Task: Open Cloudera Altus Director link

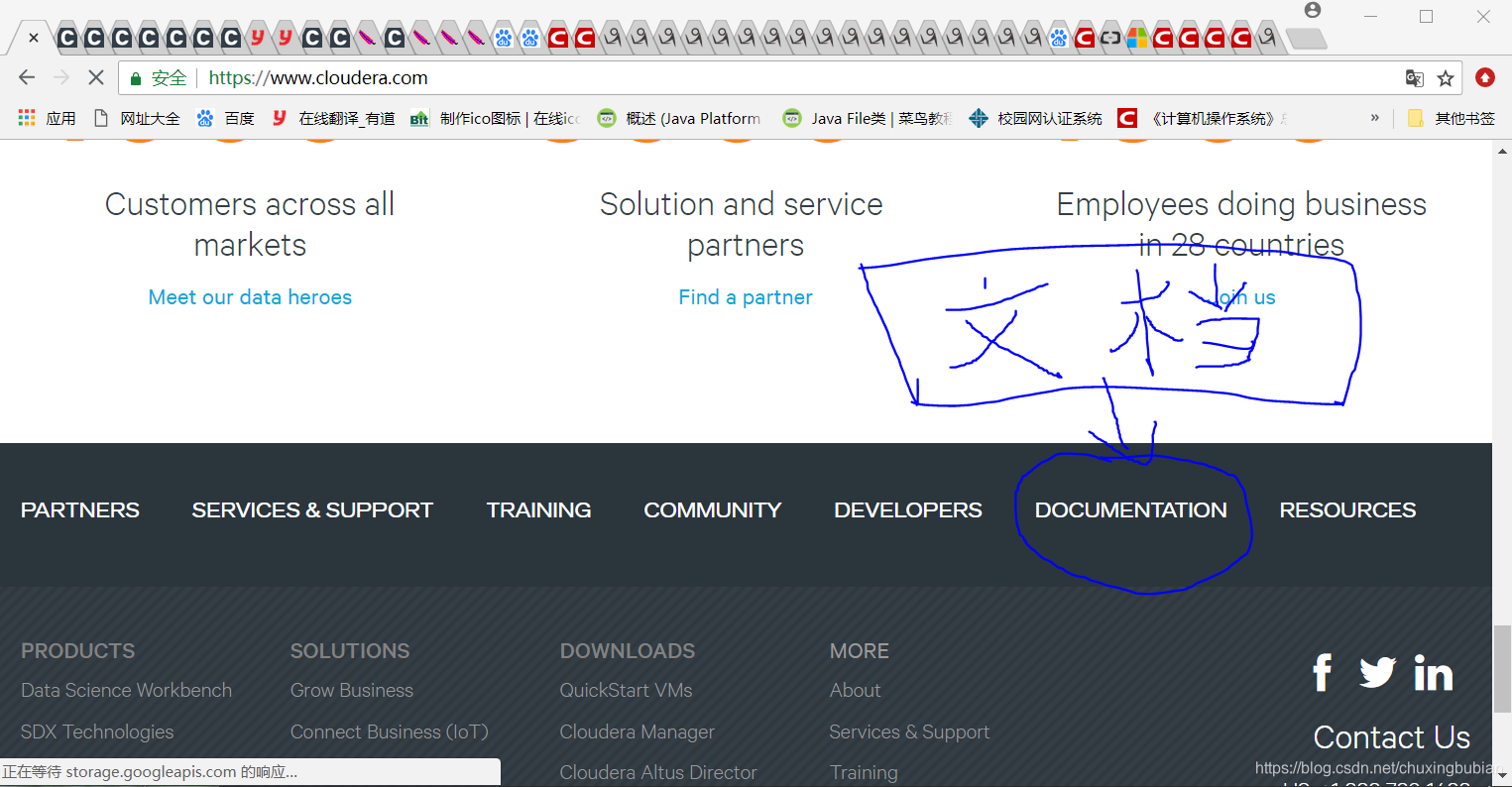Action: 658,772
